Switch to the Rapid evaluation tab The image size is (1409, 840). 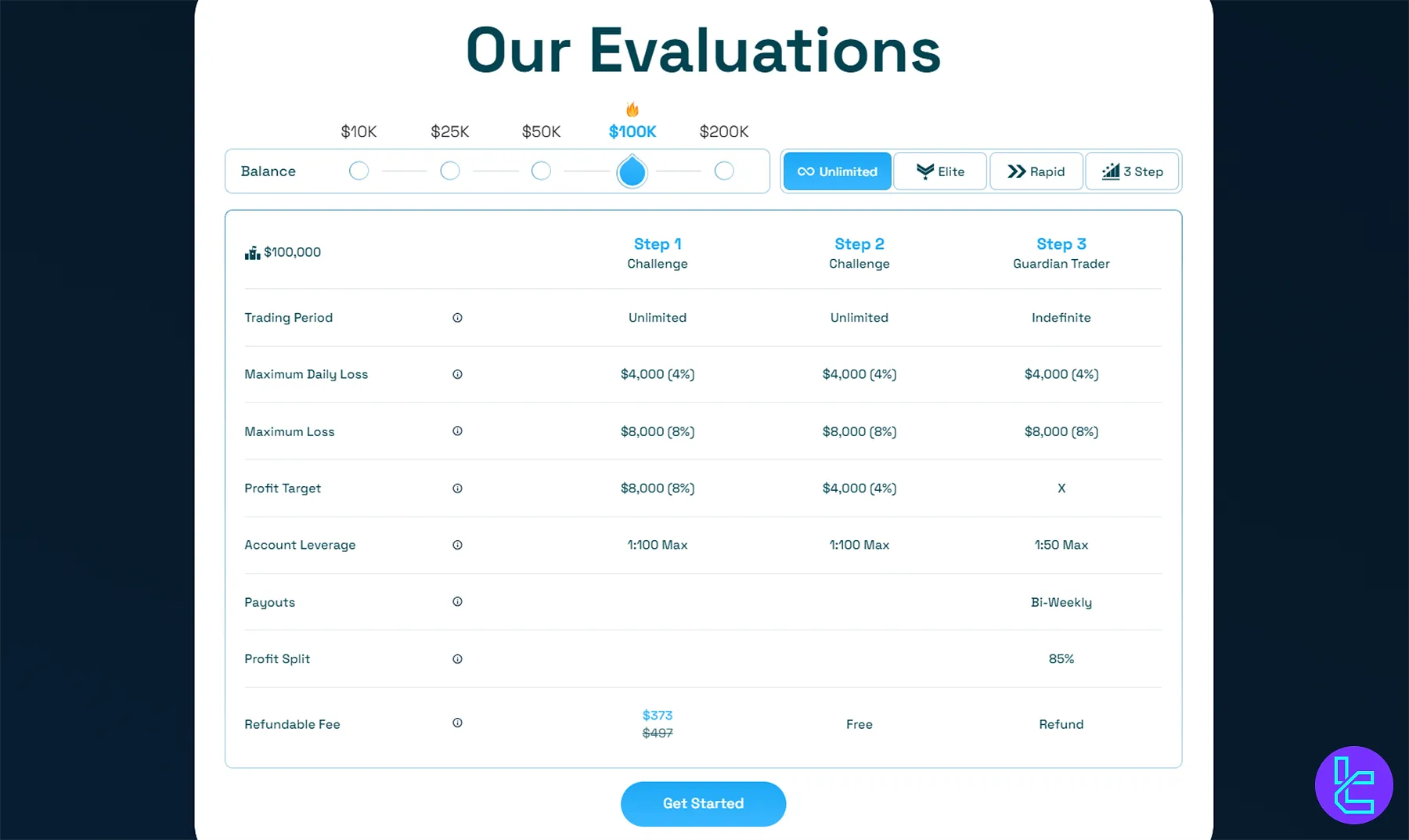coord(1036,171)
